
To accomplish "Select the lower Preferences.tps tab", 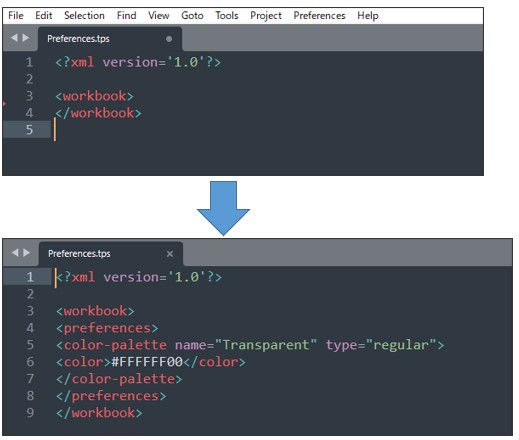I will tap(111, 254).
